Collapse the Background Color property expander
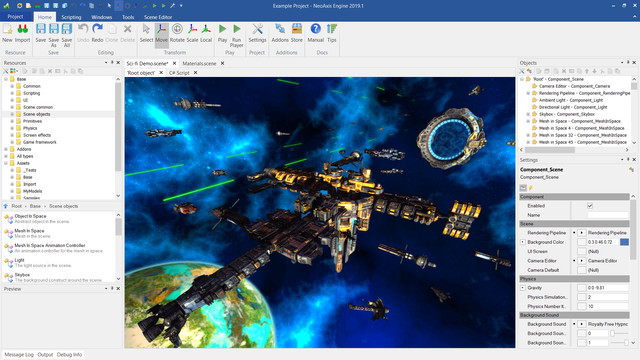 pos(523,242)
